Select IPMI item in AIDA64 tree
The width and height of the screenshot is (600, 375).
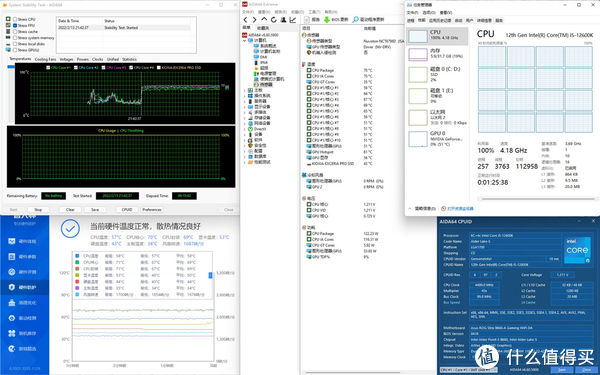point(261,62)
